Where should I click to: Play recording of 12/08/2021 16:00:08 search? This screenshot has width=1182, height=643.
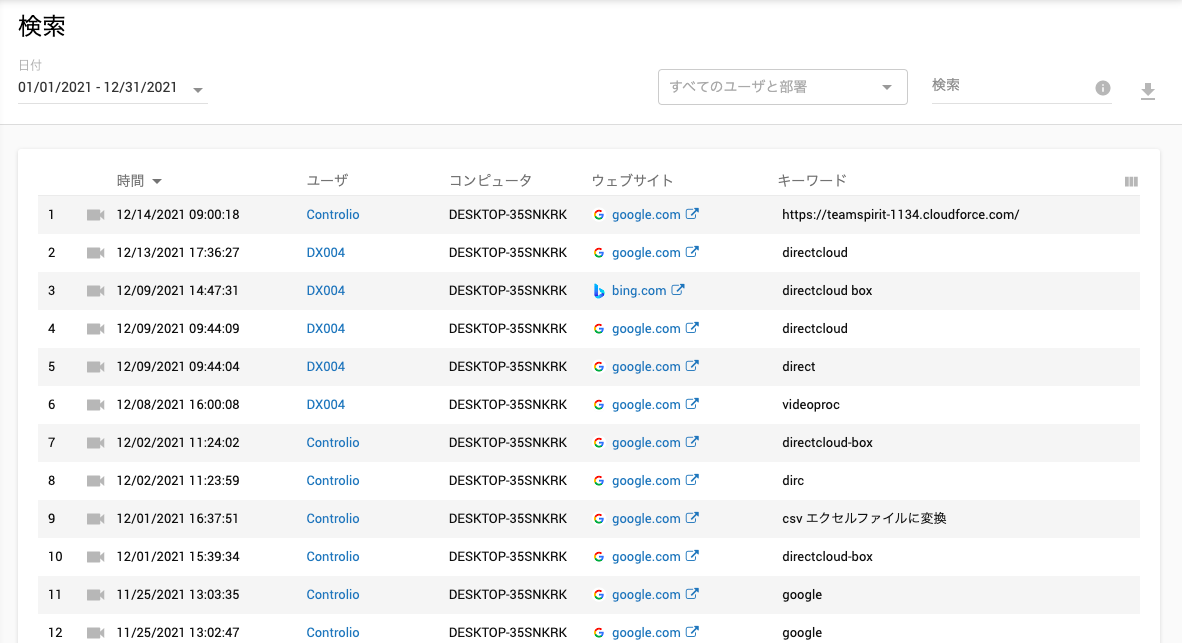(96, 405)
